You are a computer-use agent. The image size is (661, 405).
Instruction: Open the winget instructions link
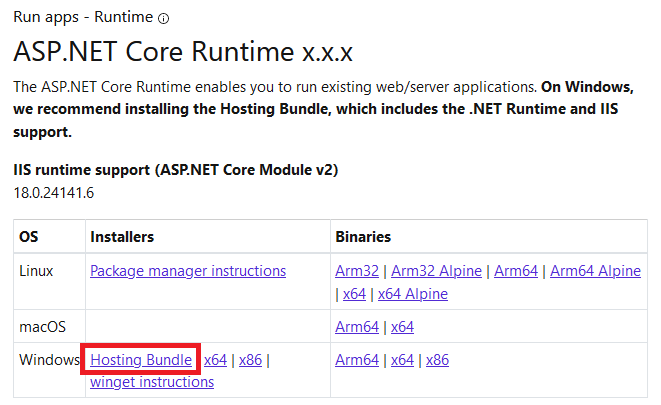click(x=151, y=382)
